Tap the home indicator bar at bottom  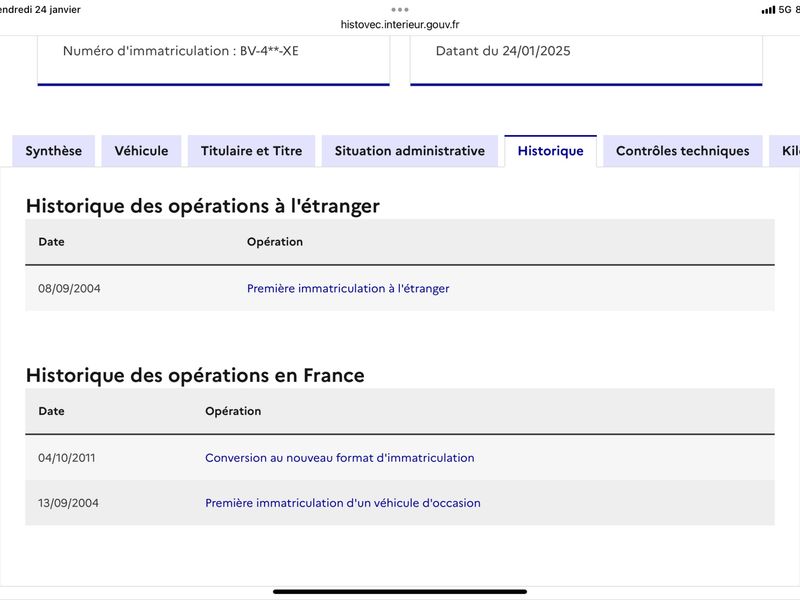click(400, 592)
